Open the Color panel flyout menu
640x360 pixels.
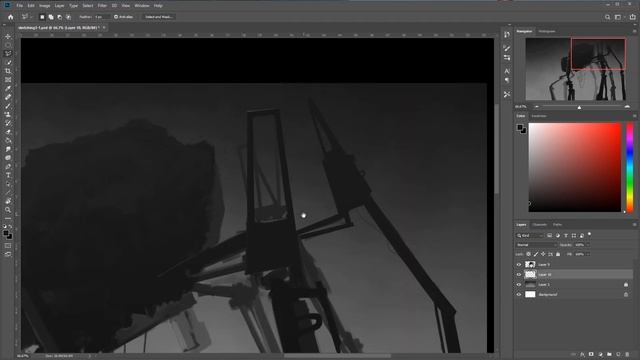tap(634, 116)
